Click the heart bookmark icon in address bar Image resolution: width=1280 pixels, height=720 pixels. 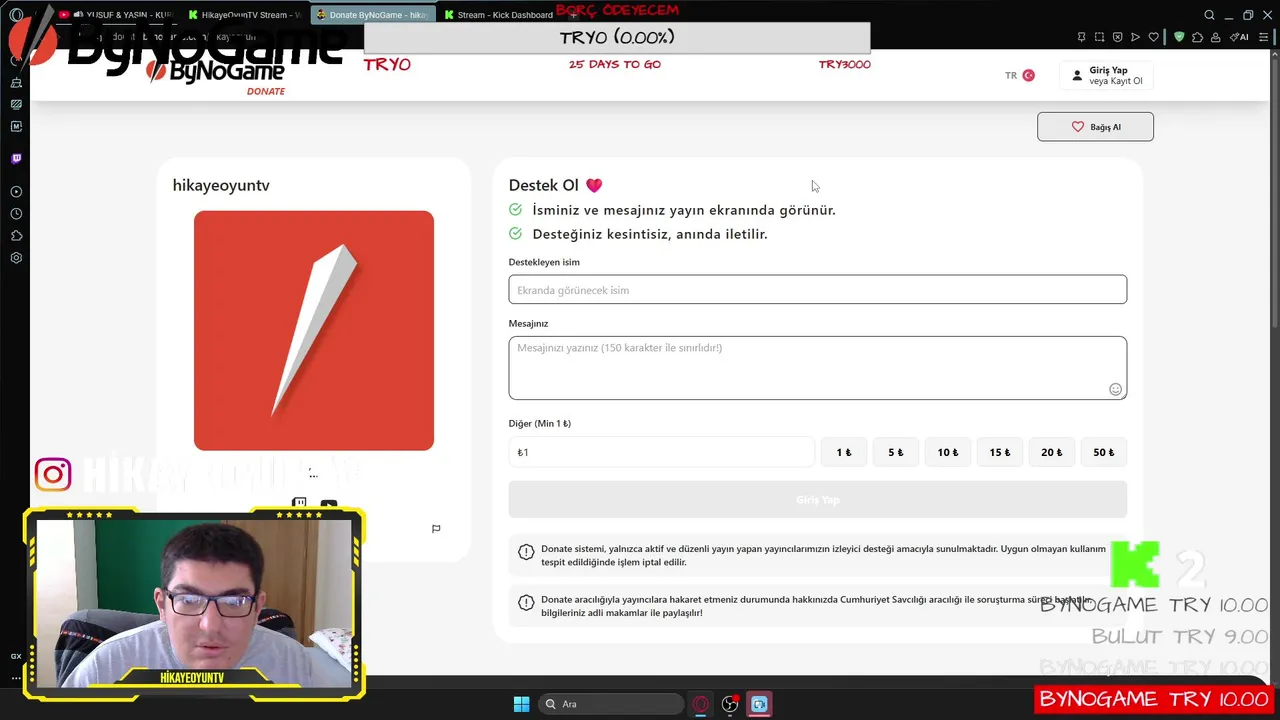[1153, 37]
